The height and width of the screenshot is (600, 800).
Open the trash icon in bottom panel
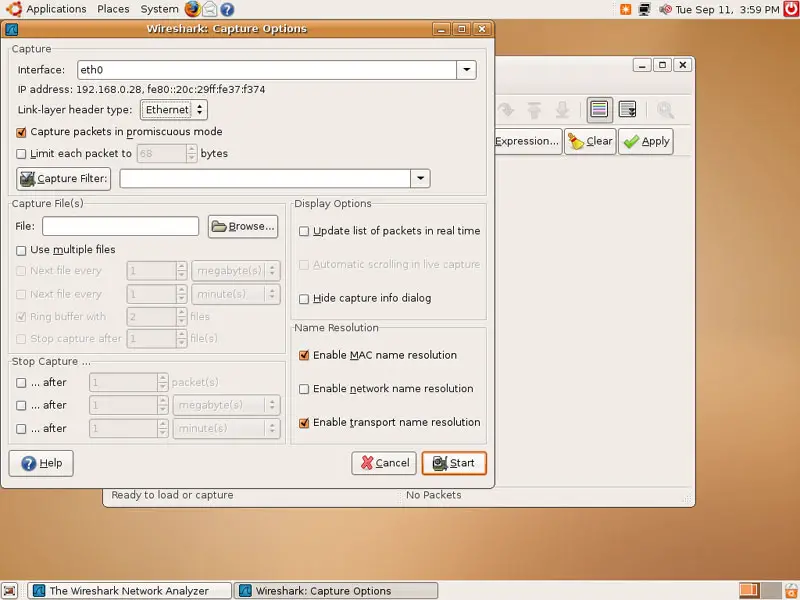tap(792, 590)
